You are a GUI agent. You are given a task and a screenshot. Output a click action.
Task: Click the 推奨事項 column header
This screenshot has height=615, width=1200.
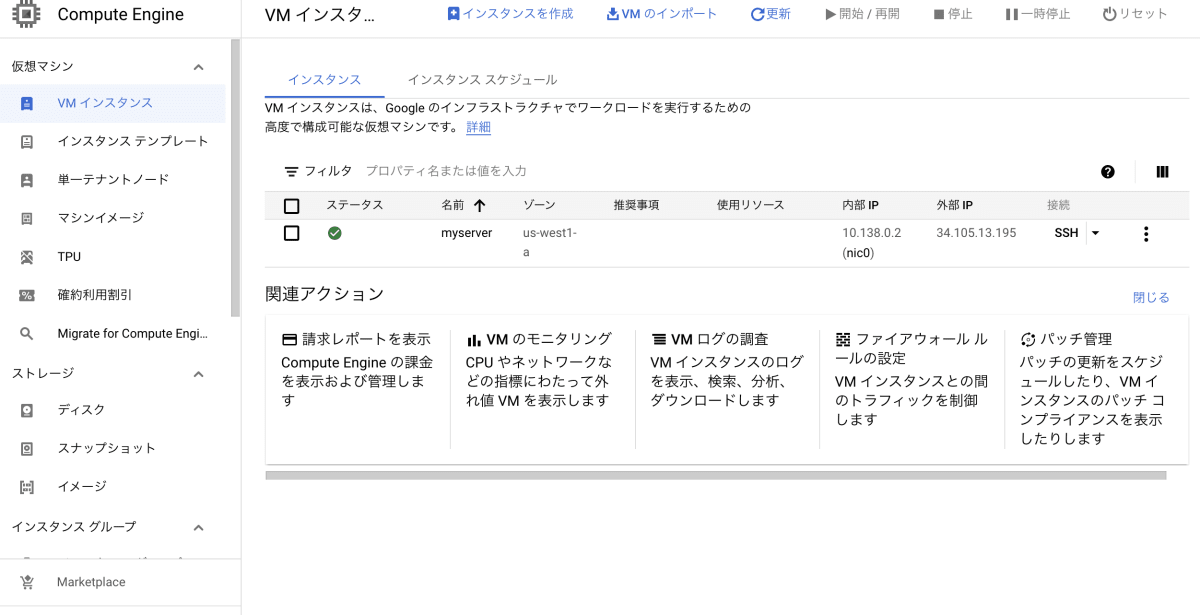click(636, 205)
